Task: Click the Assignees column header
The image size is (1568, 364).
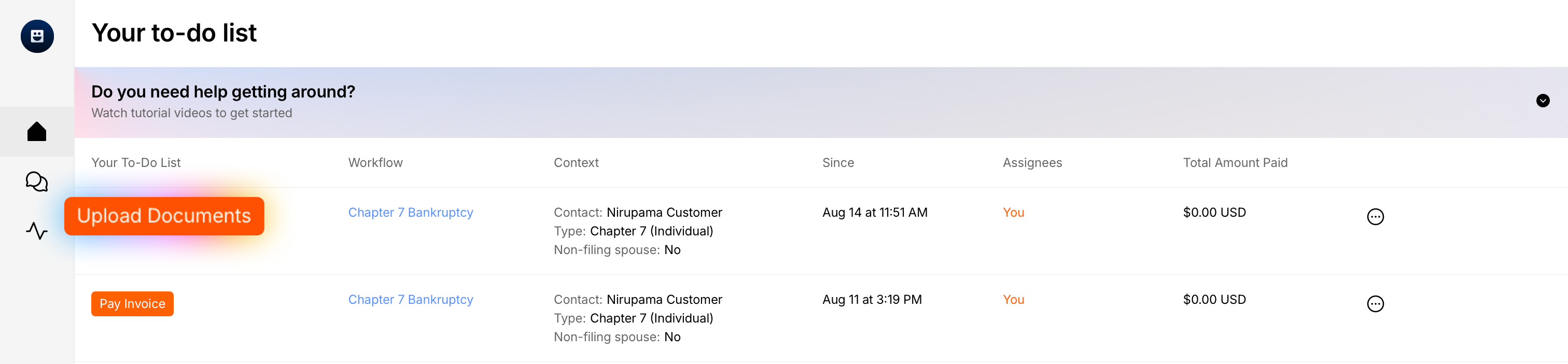Action: coord(1032,162)
